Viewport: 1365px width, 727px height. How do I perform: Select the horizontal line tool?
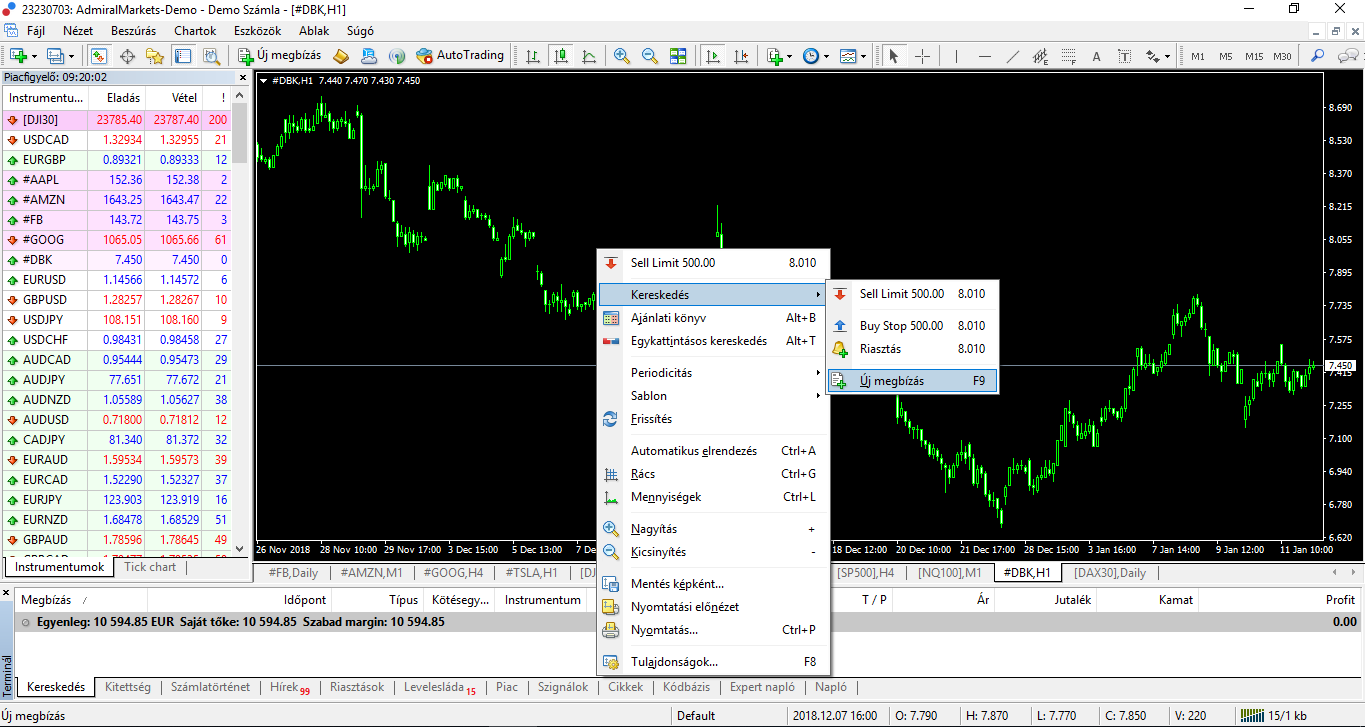[985, 56]
